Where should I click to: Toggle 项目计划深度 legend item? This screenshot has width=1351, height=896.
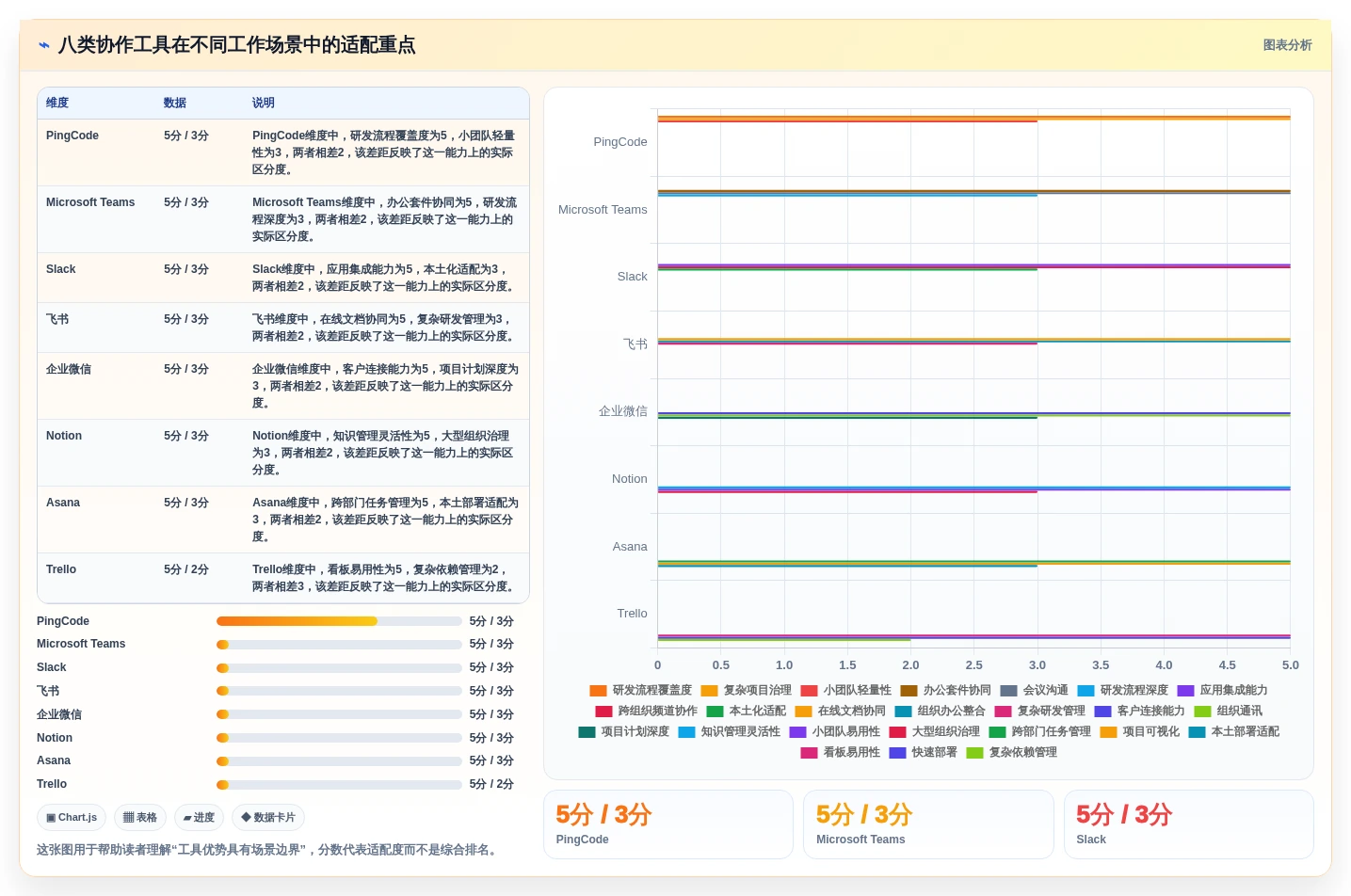[623, 732]
